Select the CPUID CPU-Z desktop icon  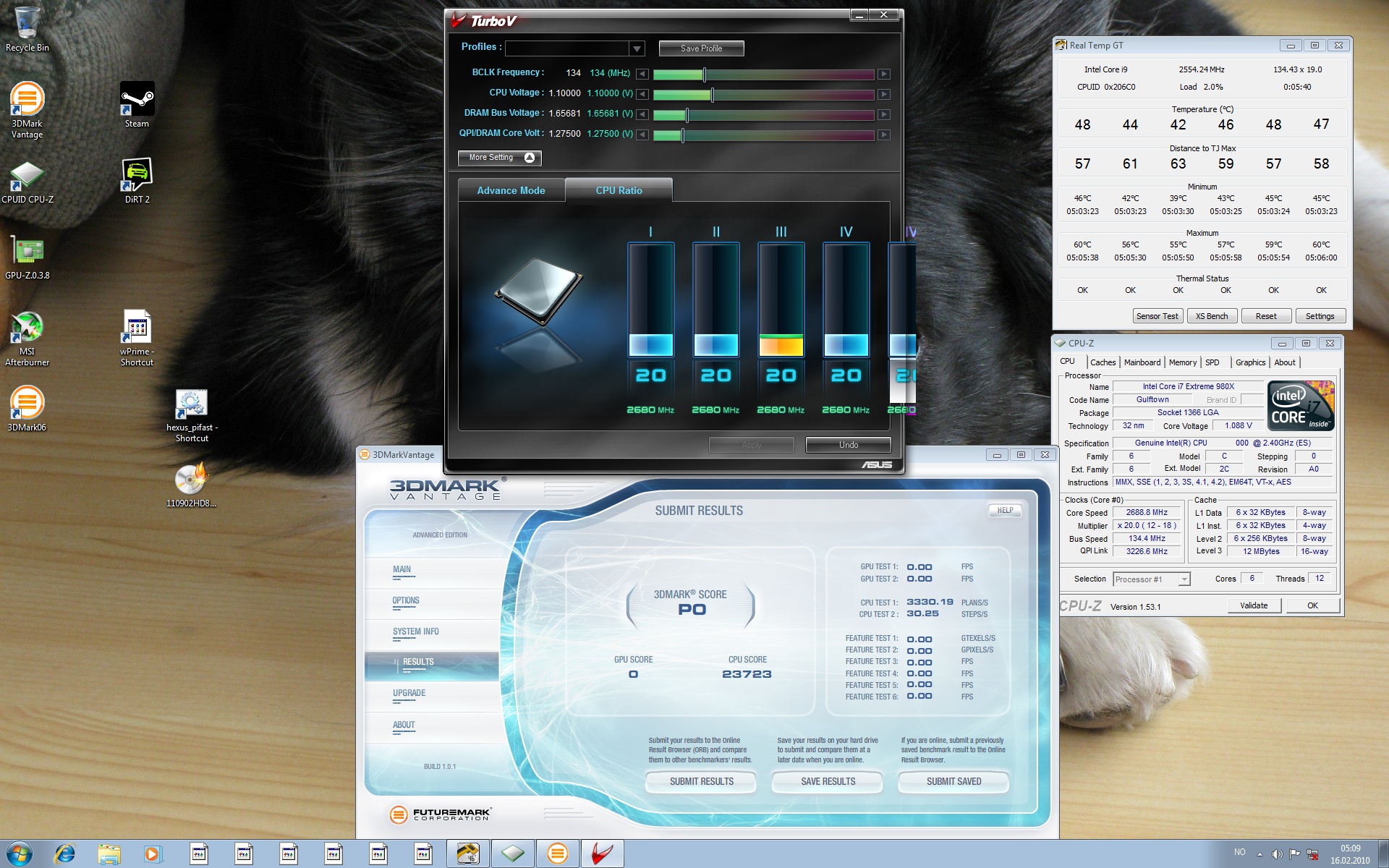pyautogui.click(x=27, y=182)
